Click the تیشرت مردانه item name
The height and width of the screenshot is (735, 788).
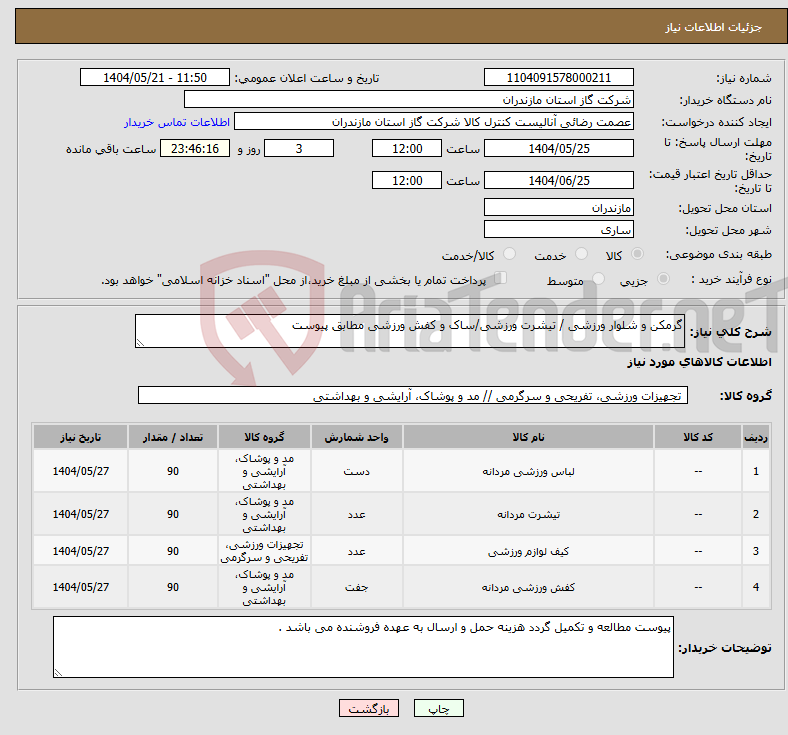(x=528, y=514)
